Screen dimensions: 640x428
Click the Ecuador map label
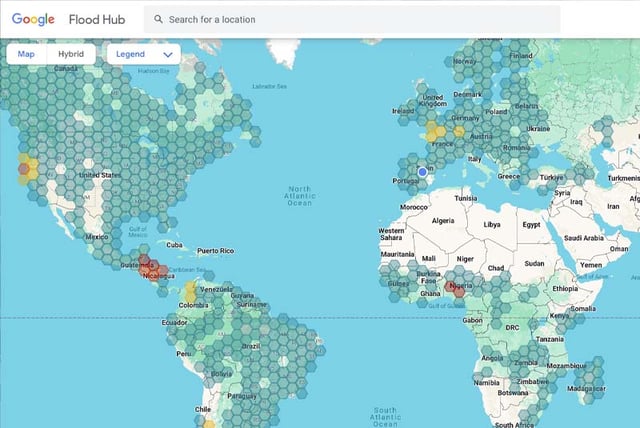coord(174,322)
